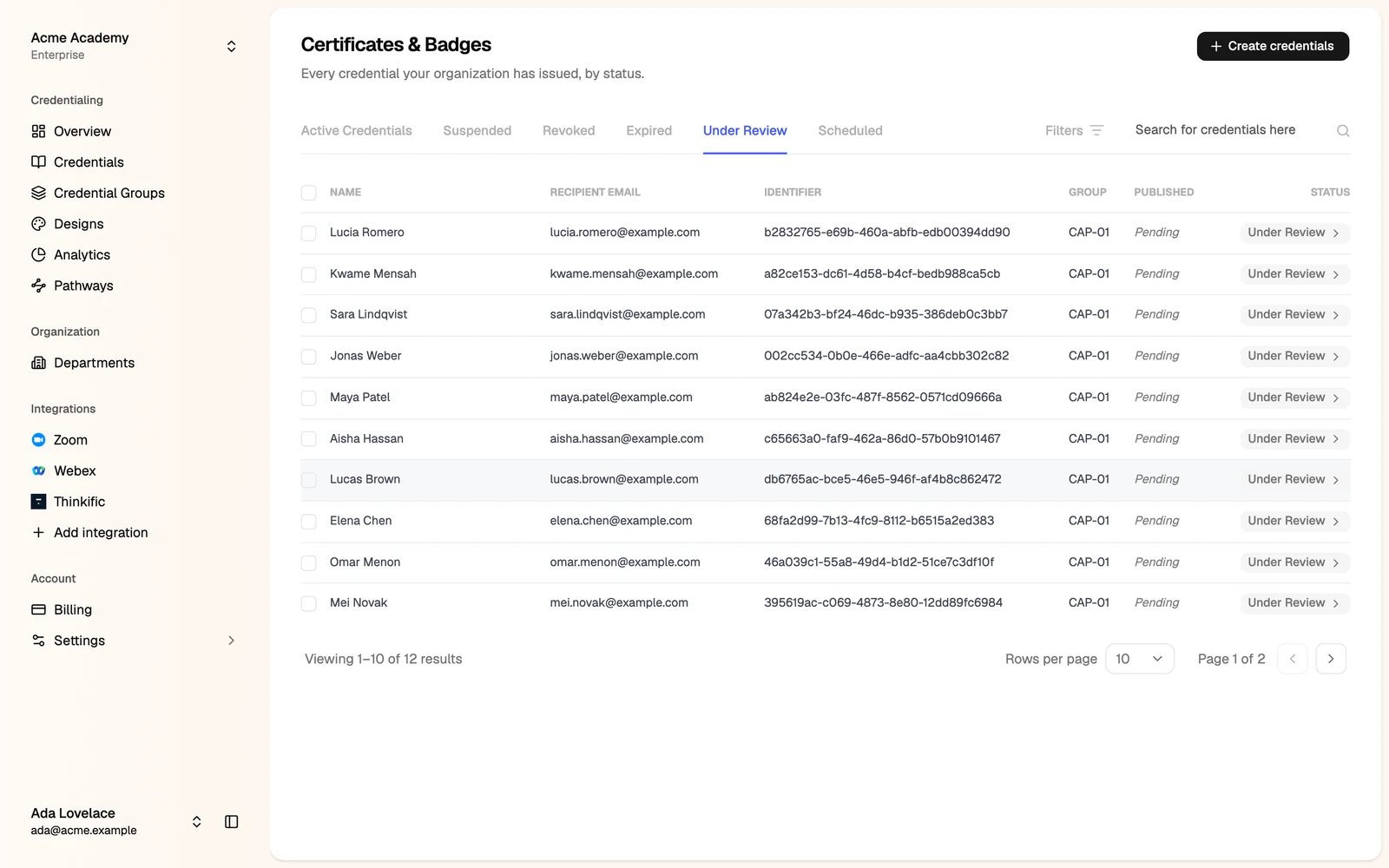The image size is (1389, 868).
Task: Open the Billing card icon
Action: click(x=38, y=609)
